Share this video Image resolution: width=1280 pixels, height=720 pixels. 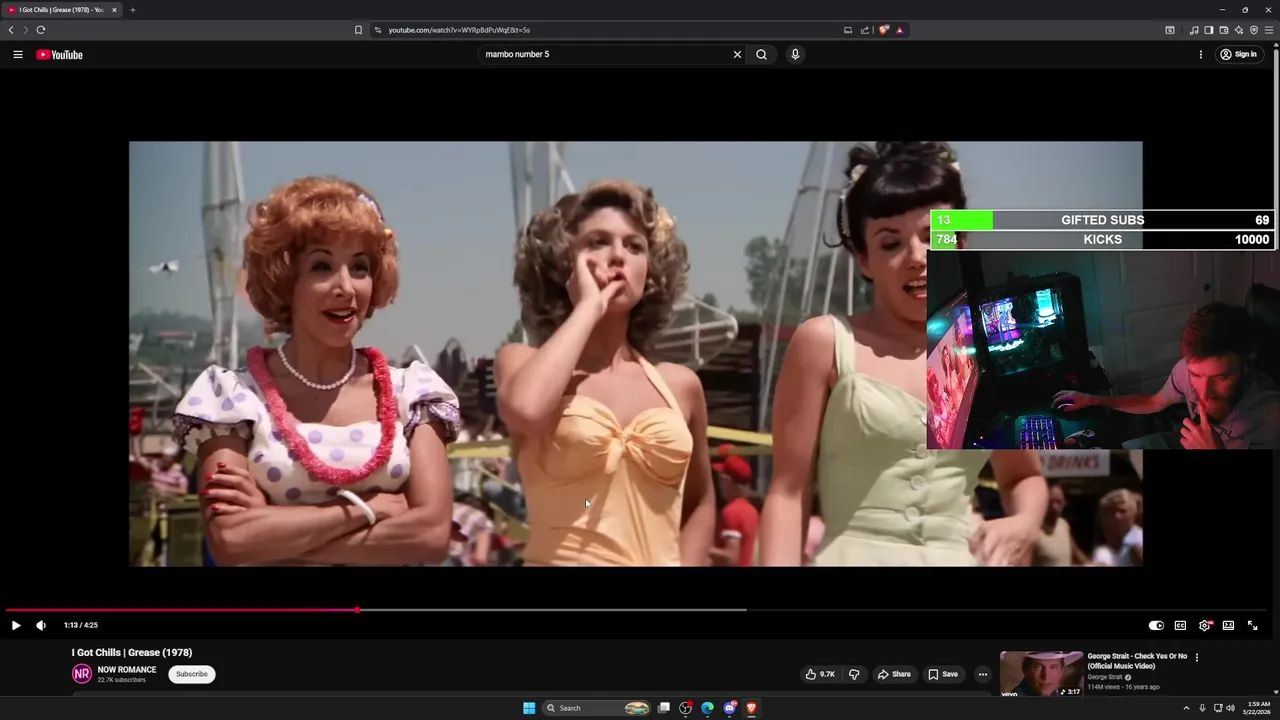pos(894,674)
